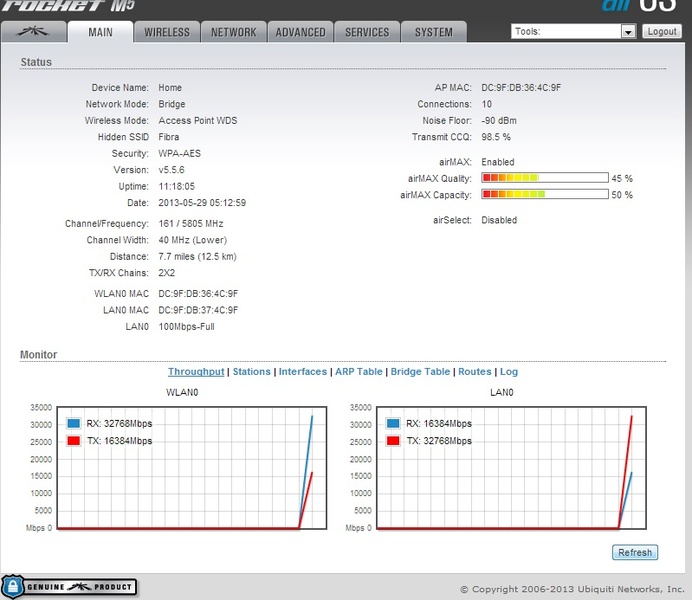This screenshot has width=692, height=600.
Task: Open the Log link
Action: click(509, 371)
